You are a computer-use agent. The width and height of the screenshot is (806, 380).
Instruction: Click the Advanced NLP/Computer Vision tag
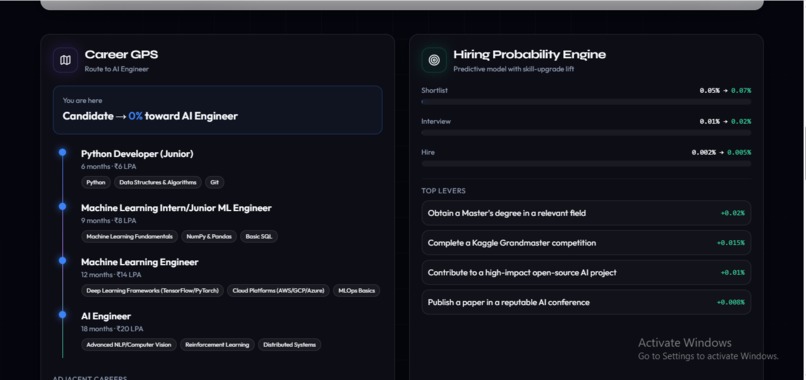coord(129,345)
